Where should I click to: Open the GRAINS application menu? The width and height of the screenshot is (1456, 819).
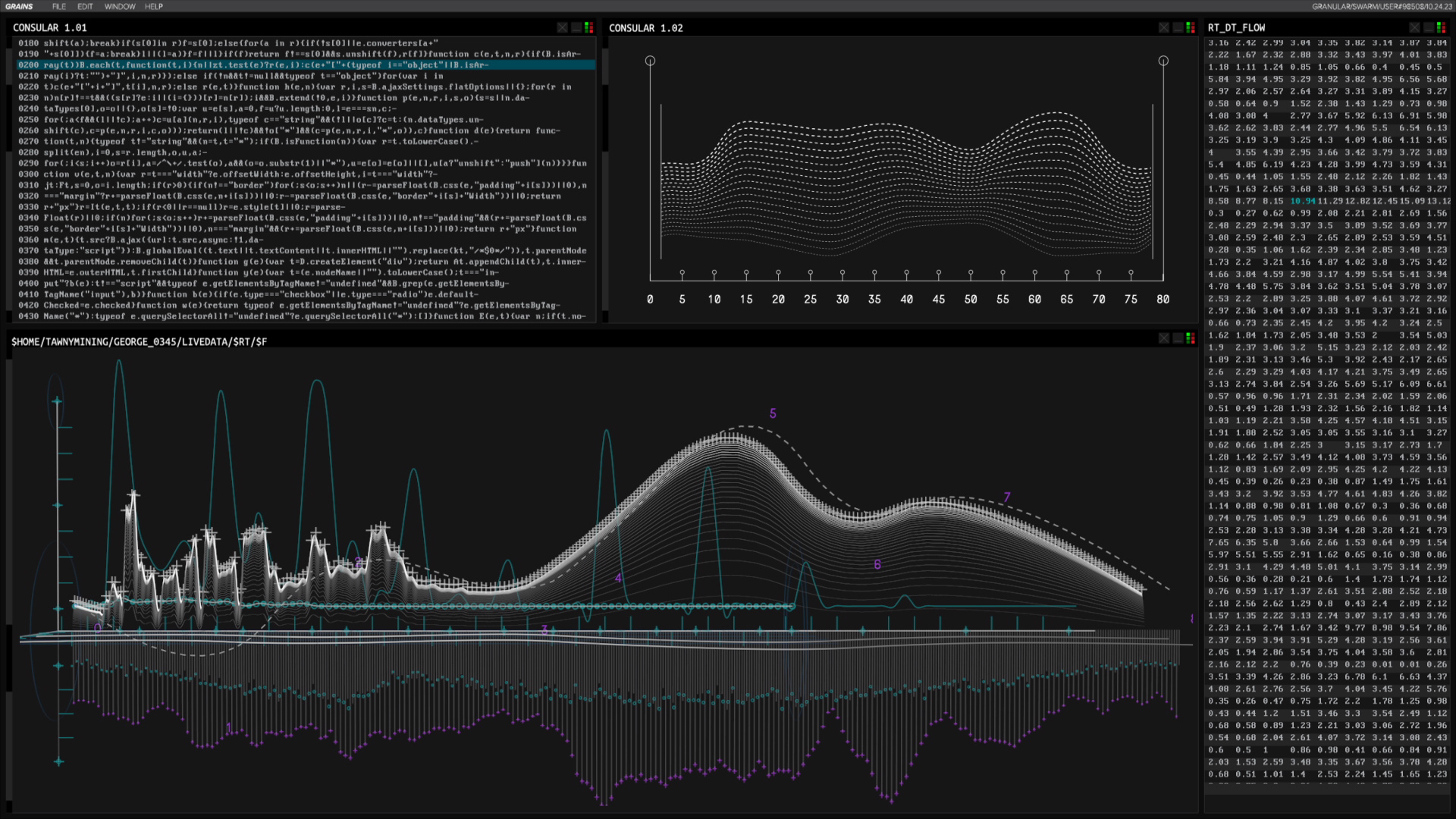tap(20, 7)
